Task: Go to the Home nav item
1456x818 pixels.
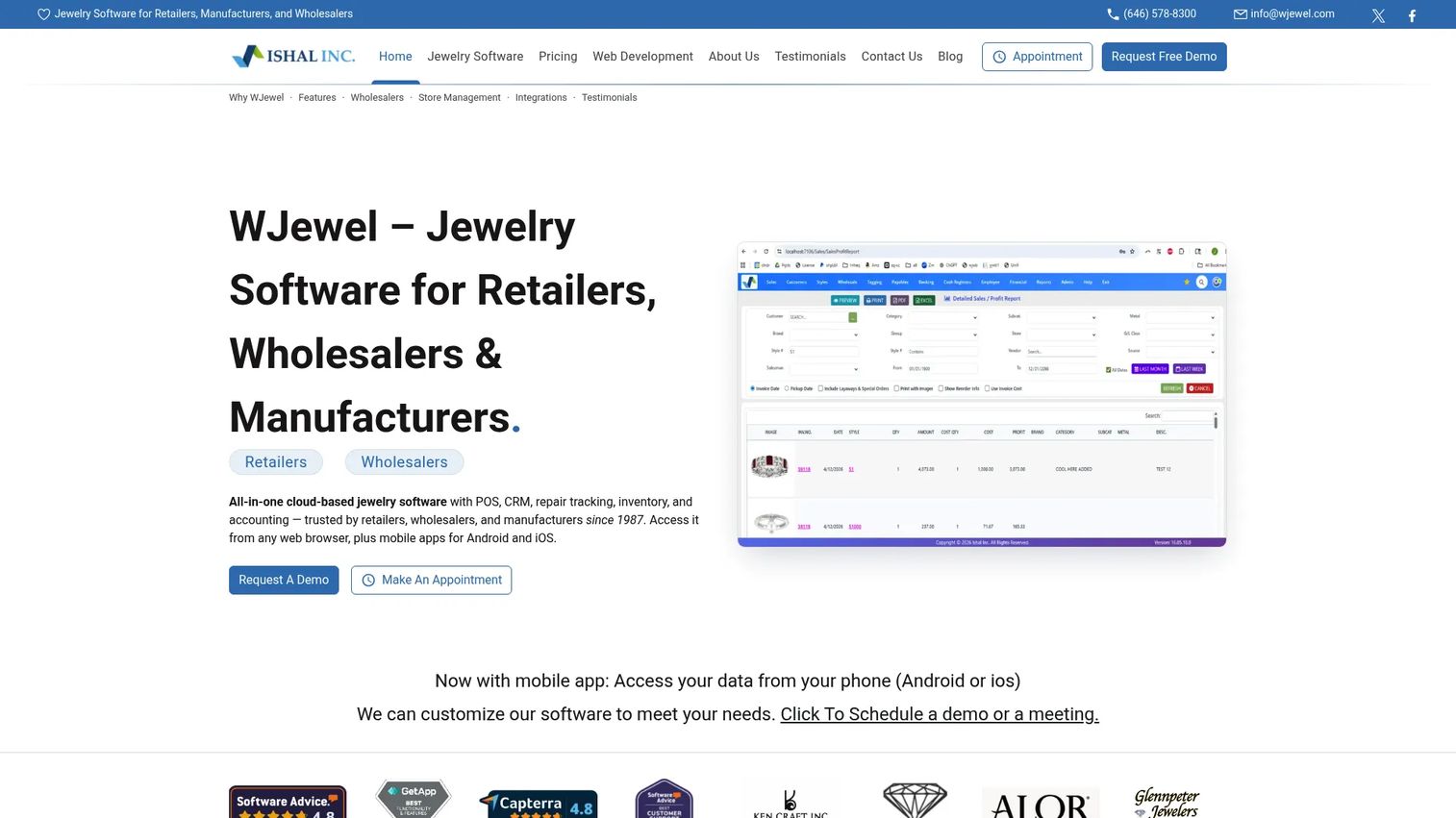Action: (395, 57)
